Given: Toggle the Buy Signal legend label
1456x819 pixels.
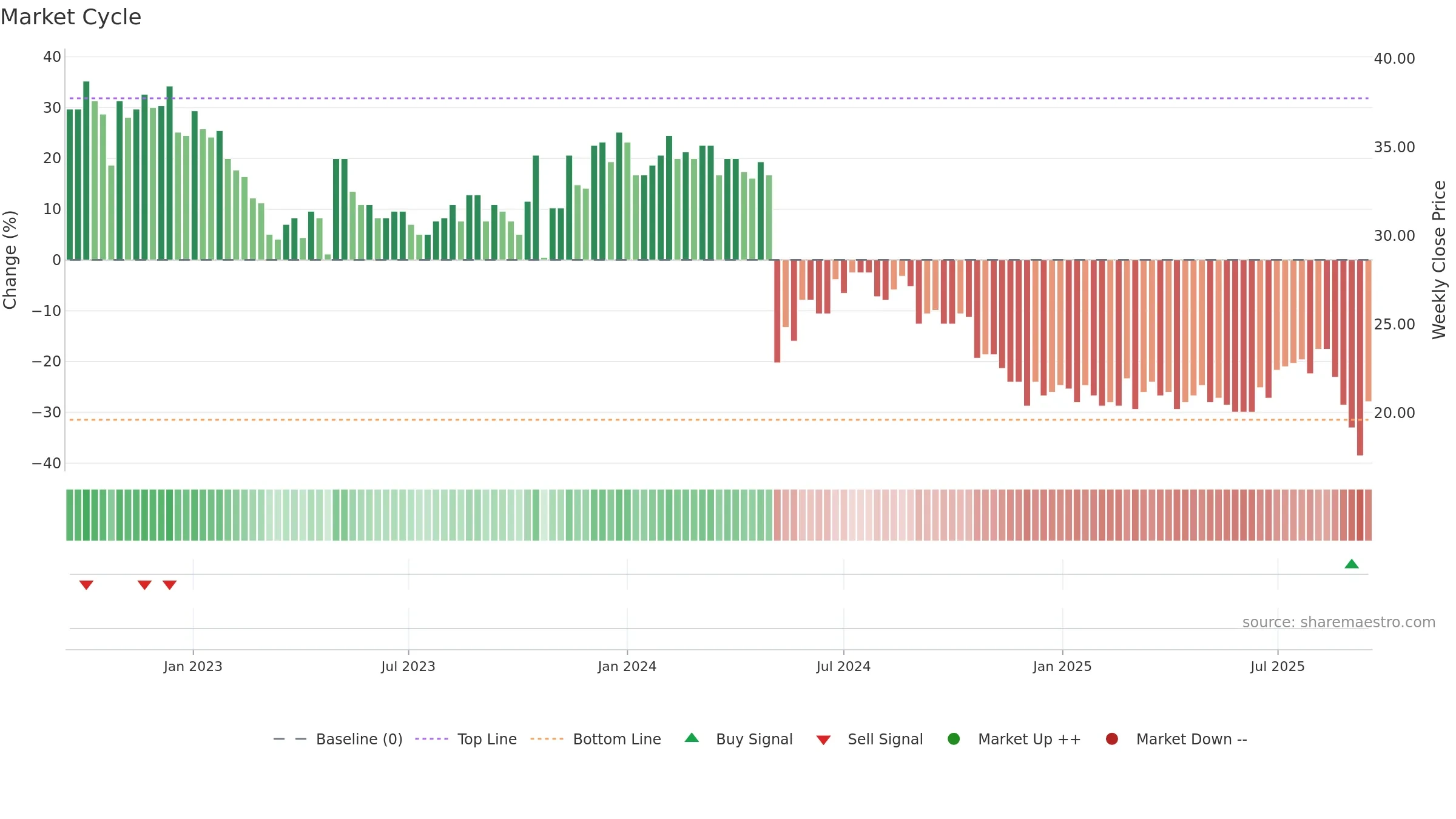Looking at the screenshot, I should 754,739.
